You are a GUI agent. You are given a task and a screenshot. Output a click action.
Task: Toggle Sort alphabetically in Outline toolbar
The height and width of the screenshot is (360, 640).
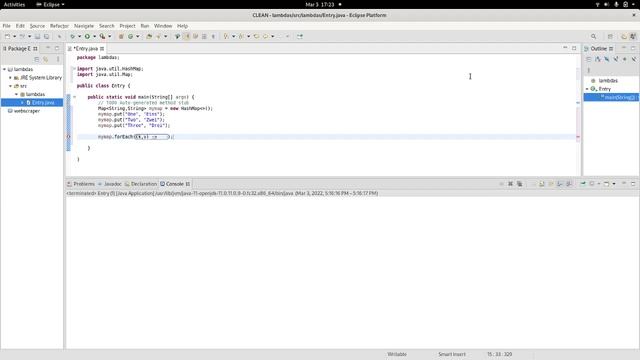pyautogui.click(x=598, y=60)
